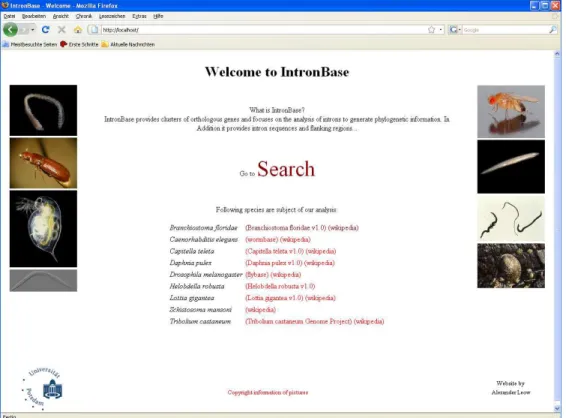Click the green Back navigation arrow

click(x=10, y=30)
